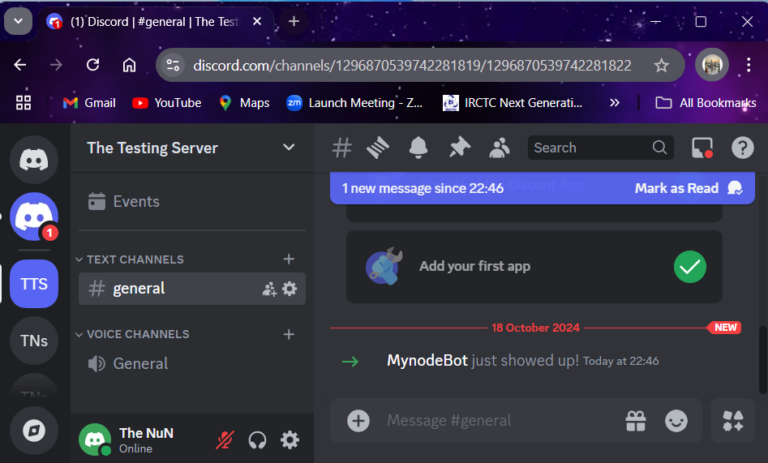768x463 pixels.
Task: Go to browser home page
Action: coord(129,65)
